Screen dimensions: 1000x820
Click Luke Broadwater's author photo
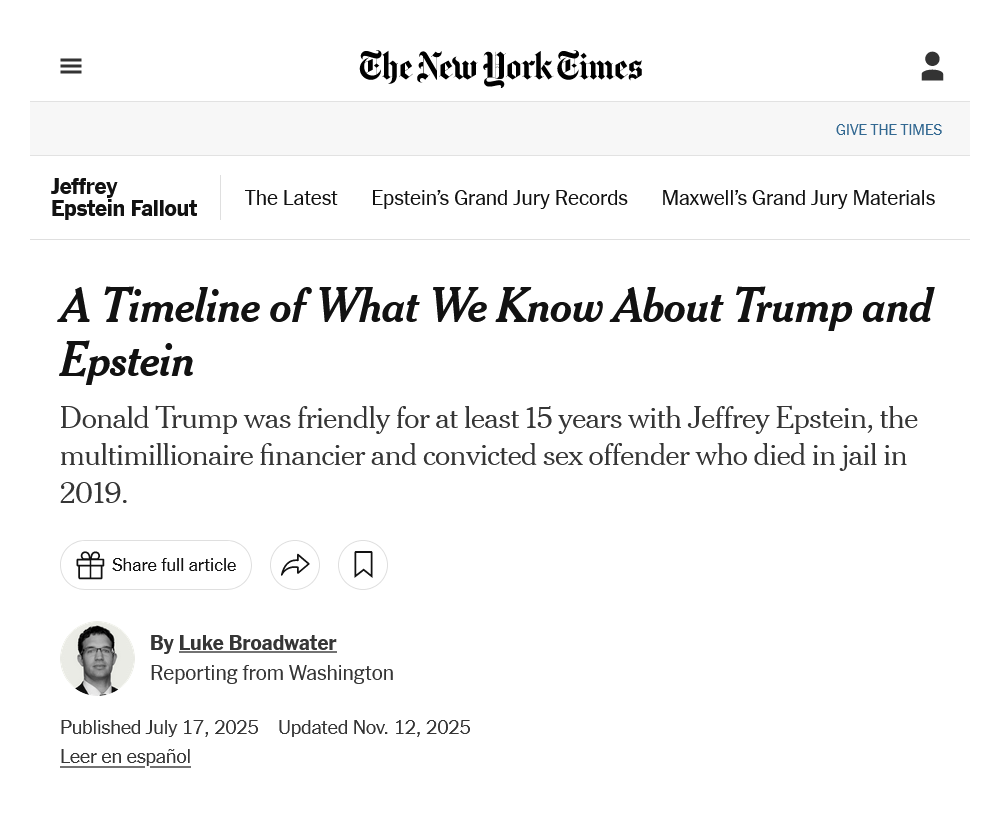pos(97,658)
